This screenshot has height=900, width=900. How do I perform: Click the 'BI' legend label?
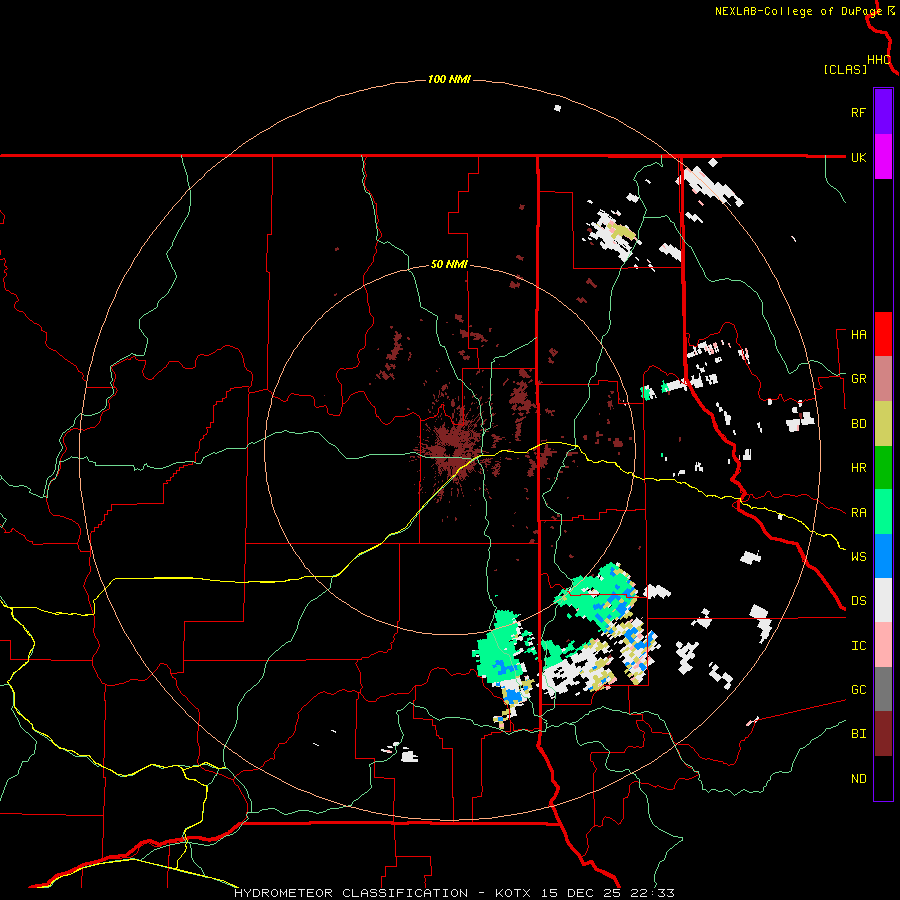point(859,734)
